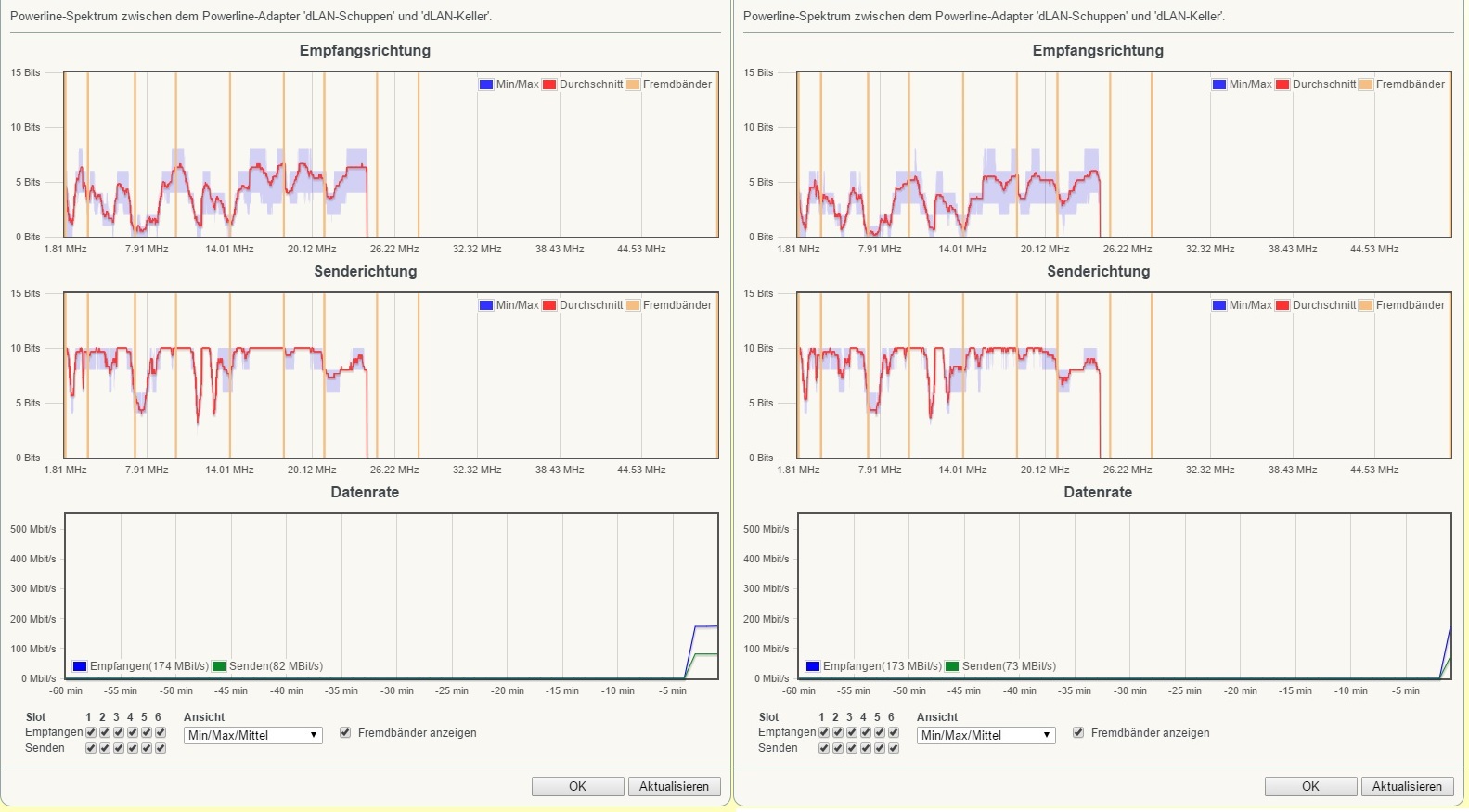The image size is (1469, 812).
Task: Uncheck Senden slot 2 in left window
Action: click(105, 748)
